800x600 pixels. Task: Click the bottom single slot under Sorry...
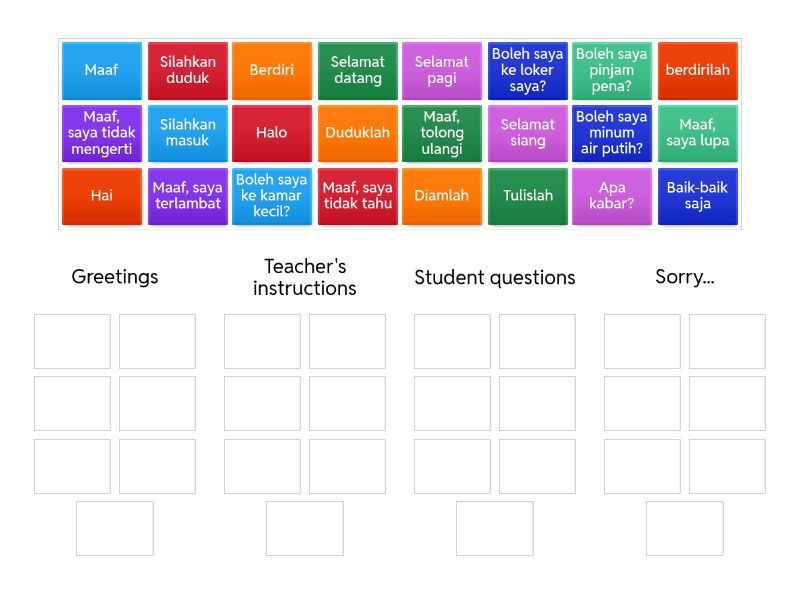pos(684,528)
